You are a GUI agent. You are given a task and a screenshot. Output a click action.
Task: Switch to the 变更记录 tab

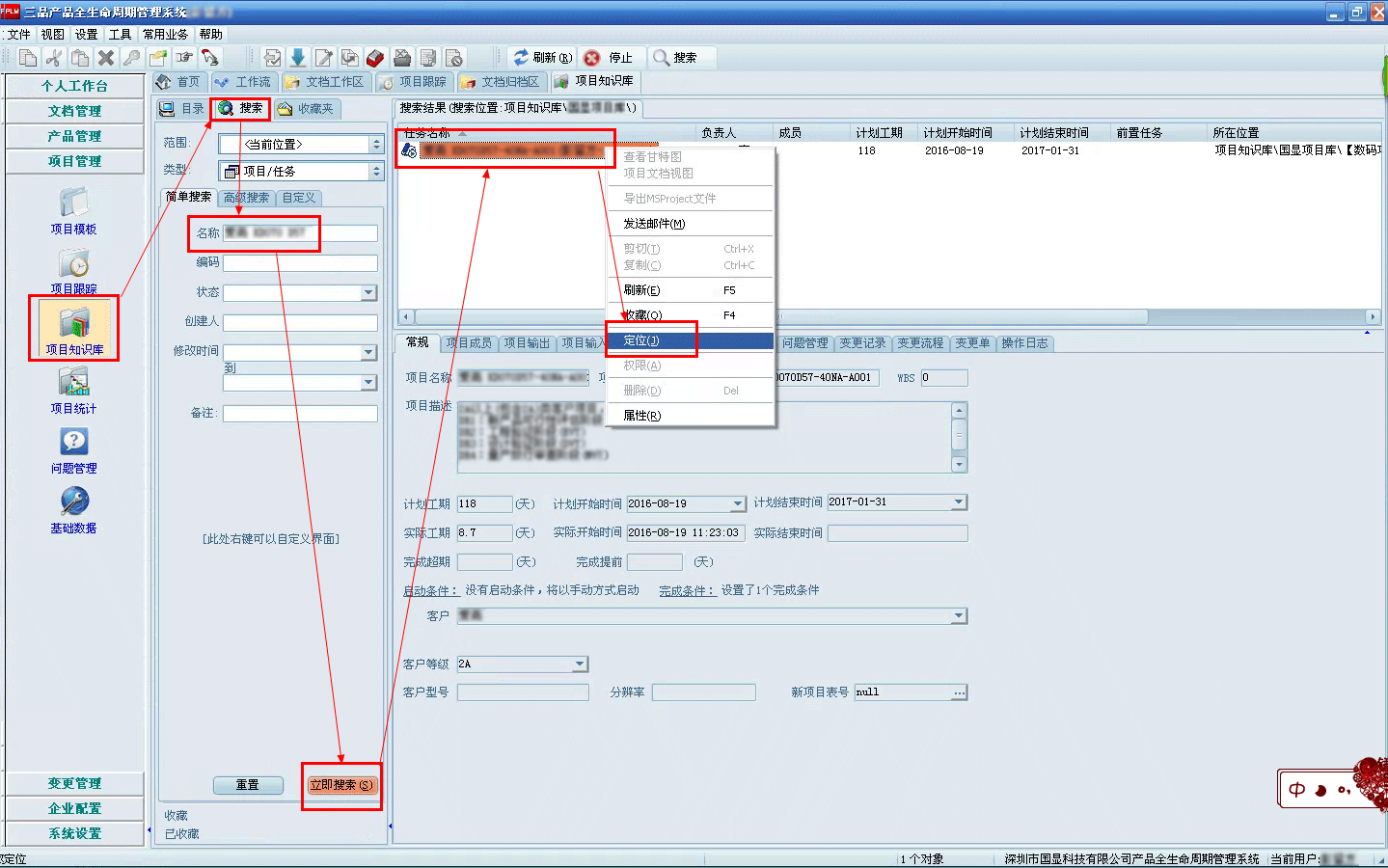click(862, 343)
